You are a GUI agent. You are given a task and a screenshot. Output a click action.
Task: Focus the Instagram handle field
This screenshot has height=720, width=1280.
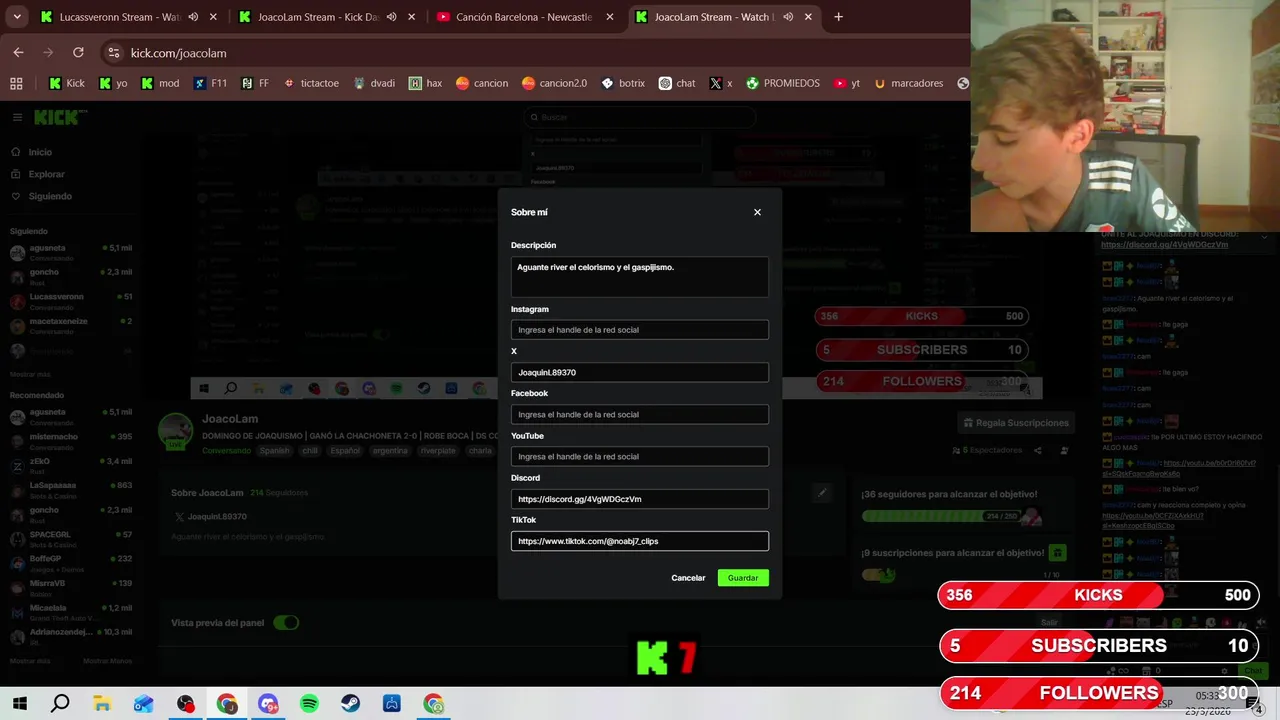pyautogui.click(x=640, y=330)
